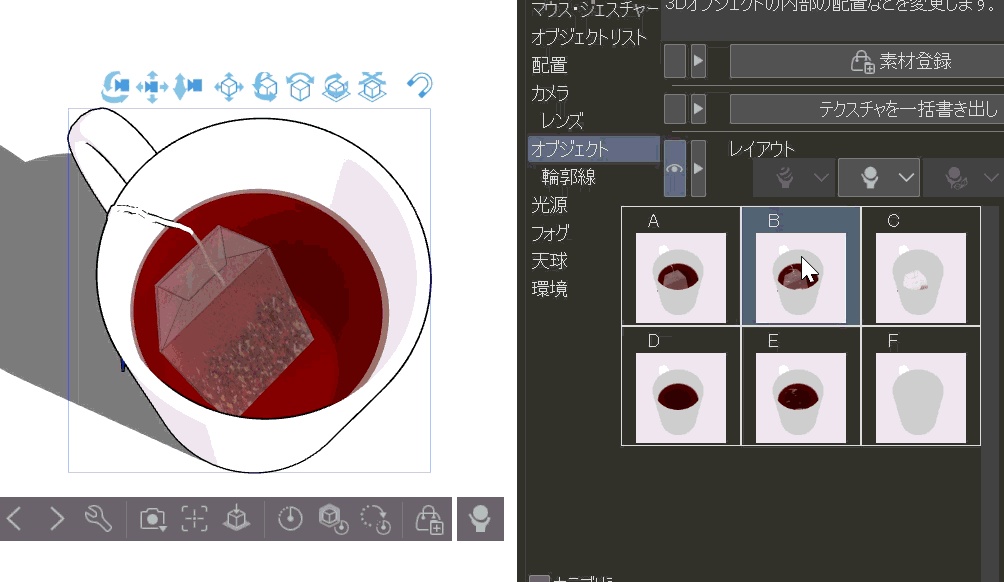This screenshot has width=1004, height=582.
Task: Select next object with right arrow
Action: [x=56, y=519]
